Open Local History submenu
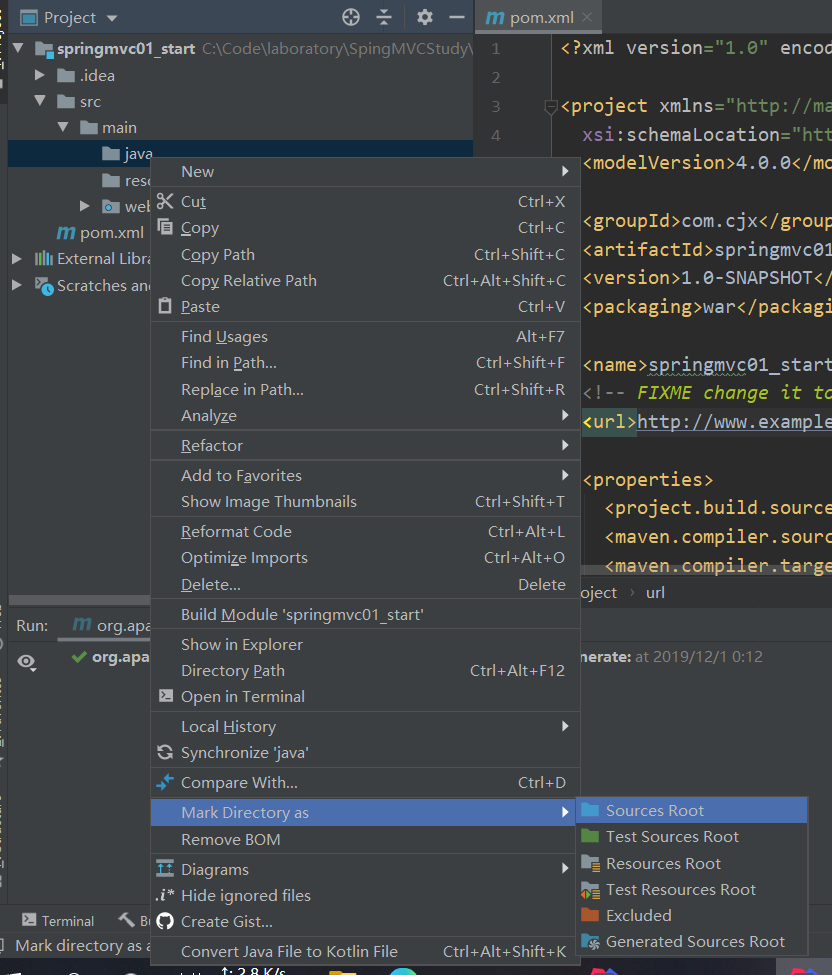 (366, 726)
